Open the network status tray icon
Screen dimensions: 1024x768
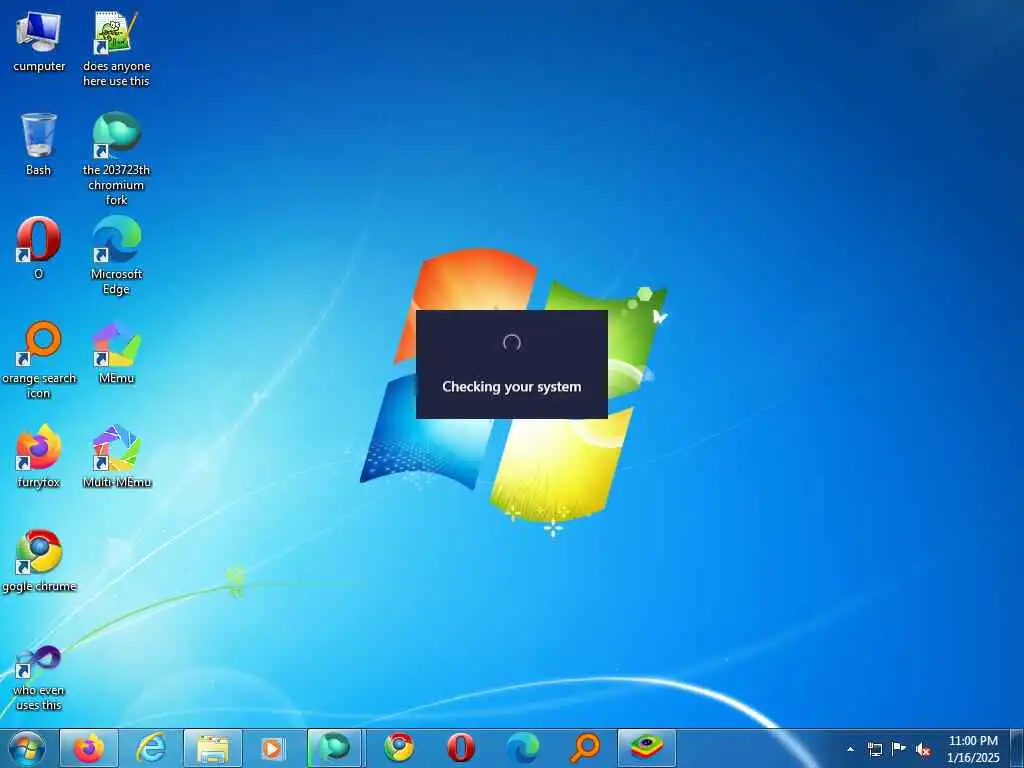(874, 749)
